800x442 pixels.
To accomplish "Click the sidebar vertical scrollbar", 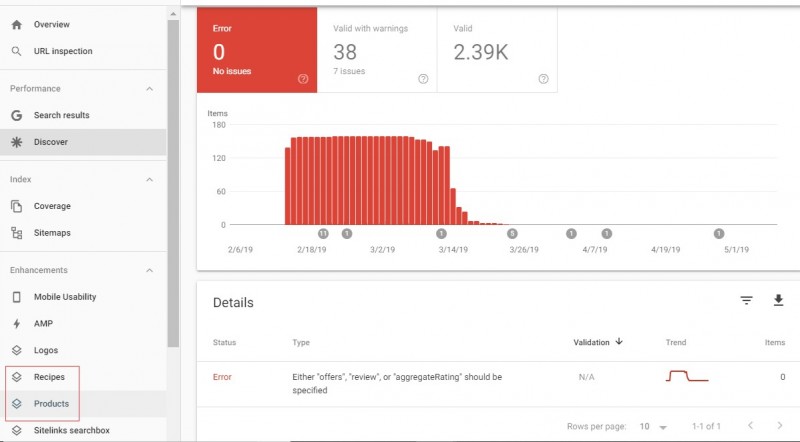I will point(173,180).
